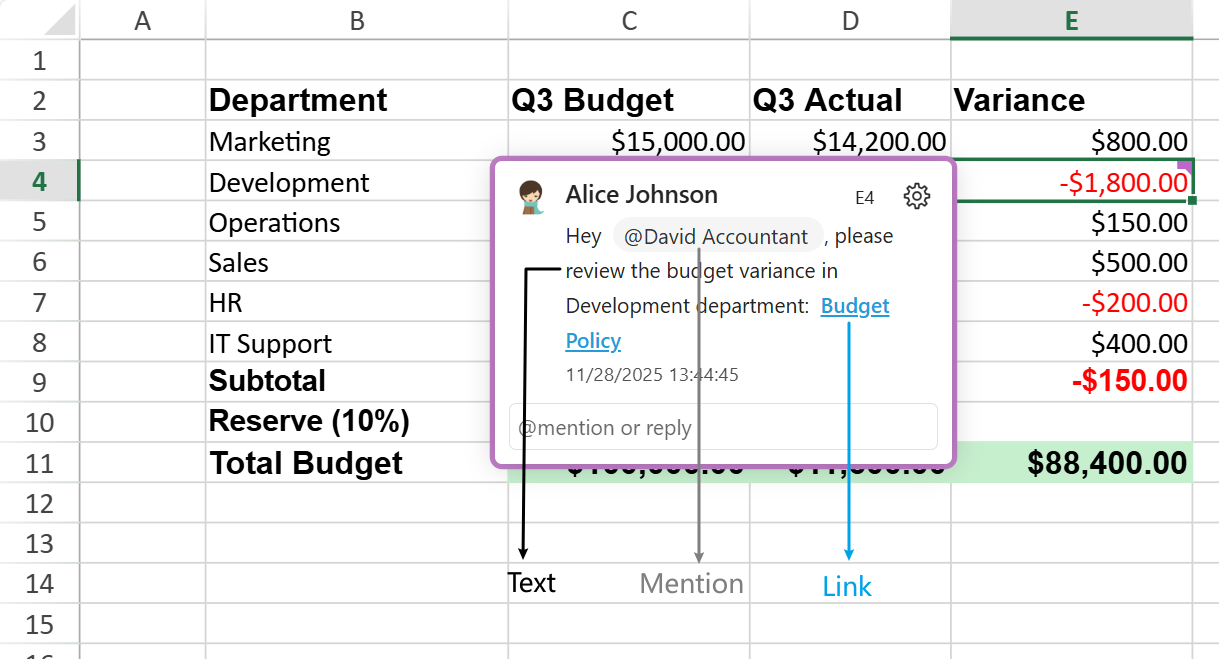1219x659 pixels.
Task: Click the purple comment indicator on E4
Action: [x=1185, y=165]
